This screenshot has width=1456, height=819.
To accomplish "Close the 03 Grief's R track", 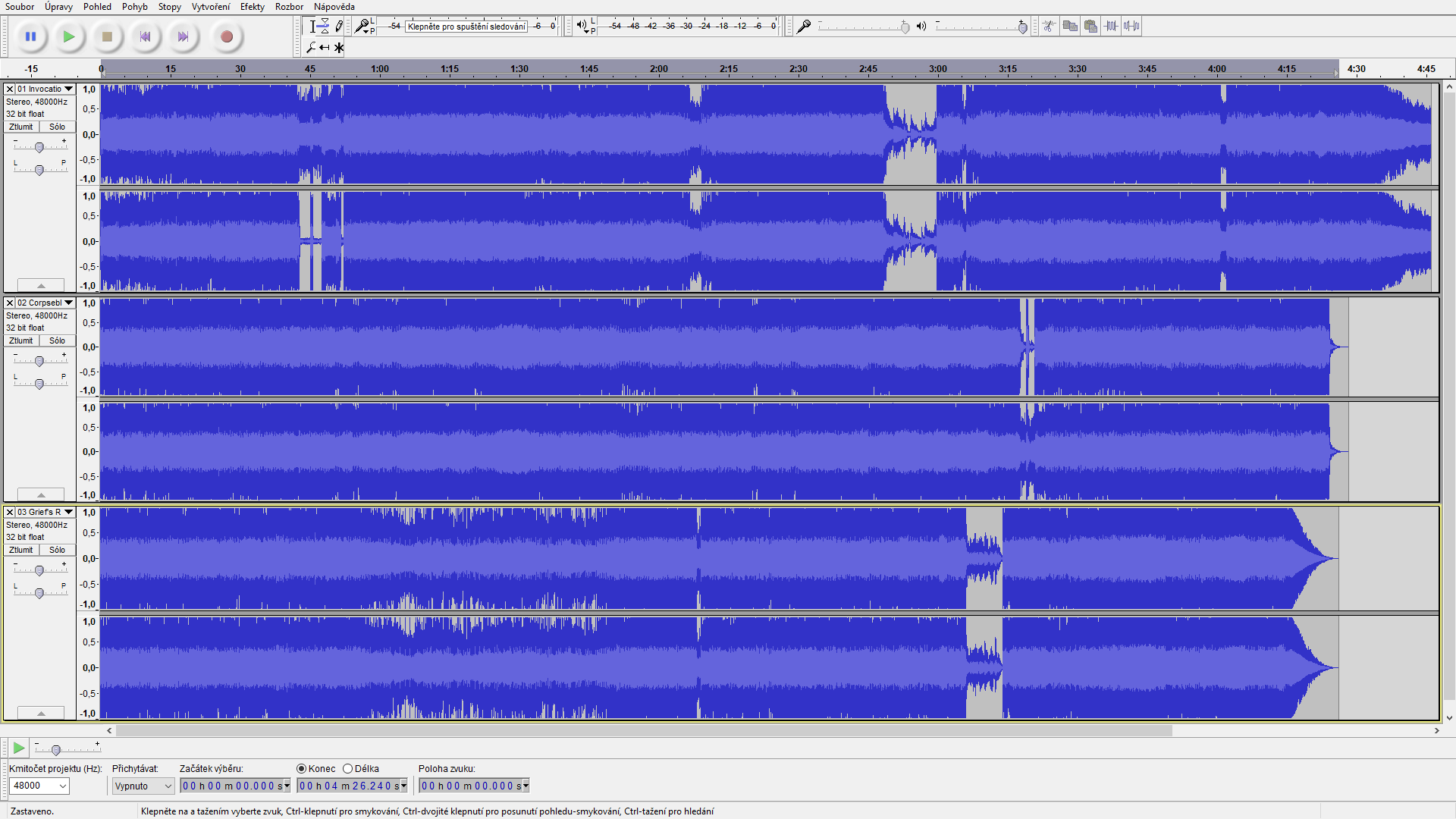I will pyautogui.click(x=10, y=512).
